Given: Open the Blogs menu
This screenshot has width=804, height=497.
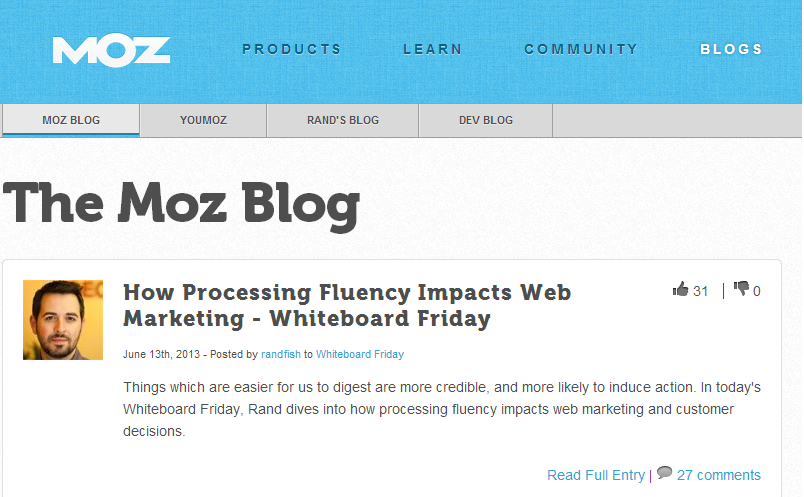Looking at the screenshot, I should pyautogui.click(x=732, y=49).
